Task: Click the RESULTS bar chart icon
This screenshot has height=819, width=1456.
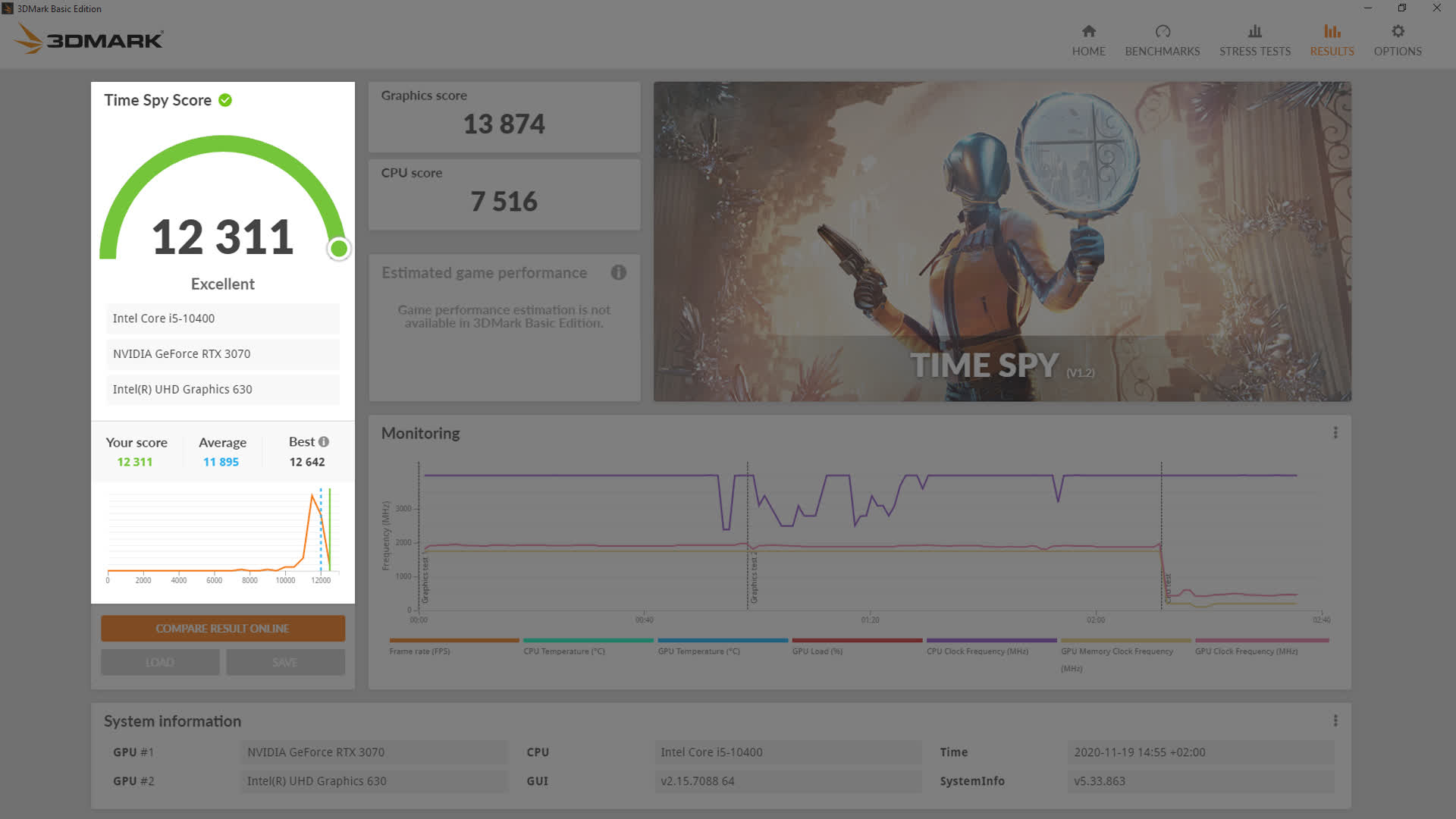Action: [x=1332, y=32]
